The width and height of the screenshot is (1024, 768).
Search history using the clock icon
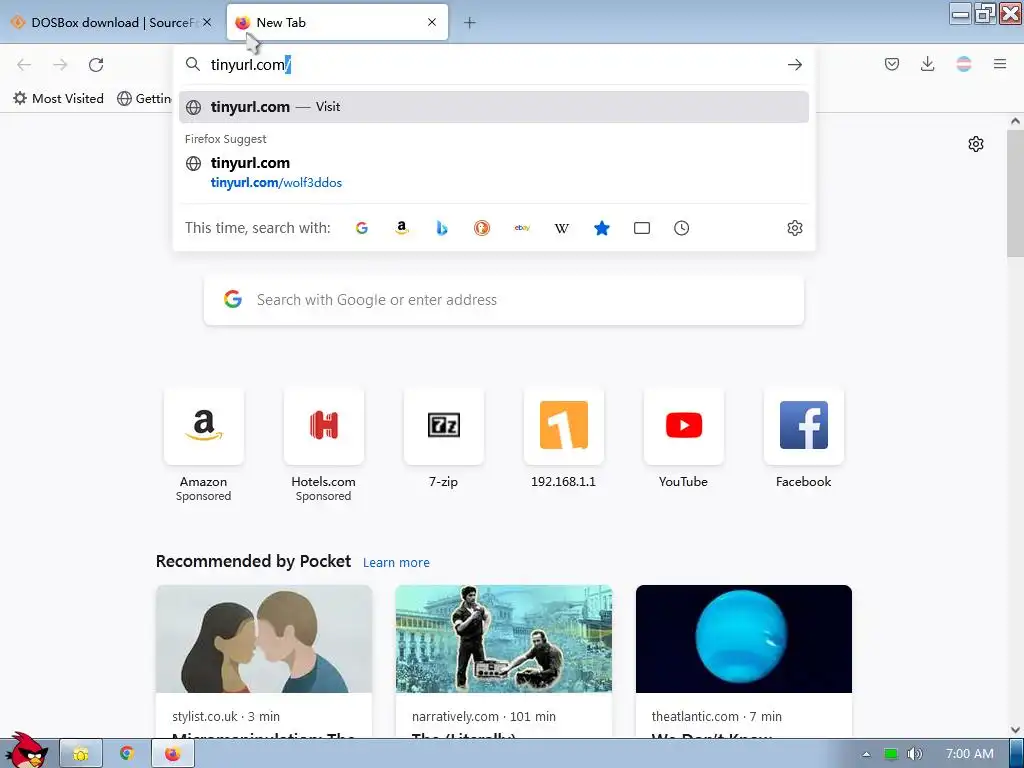[681, 228]
